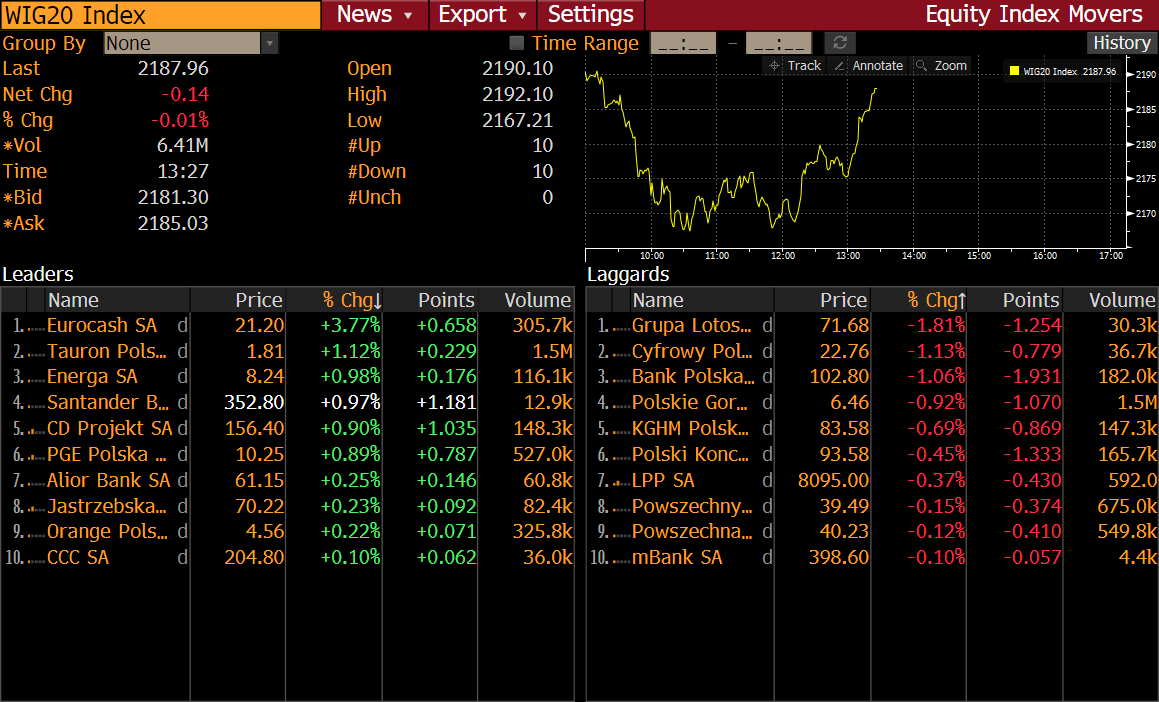Open CD Projekt SA from Leaders
The image size is (1159, 702).
click(109, 429)
